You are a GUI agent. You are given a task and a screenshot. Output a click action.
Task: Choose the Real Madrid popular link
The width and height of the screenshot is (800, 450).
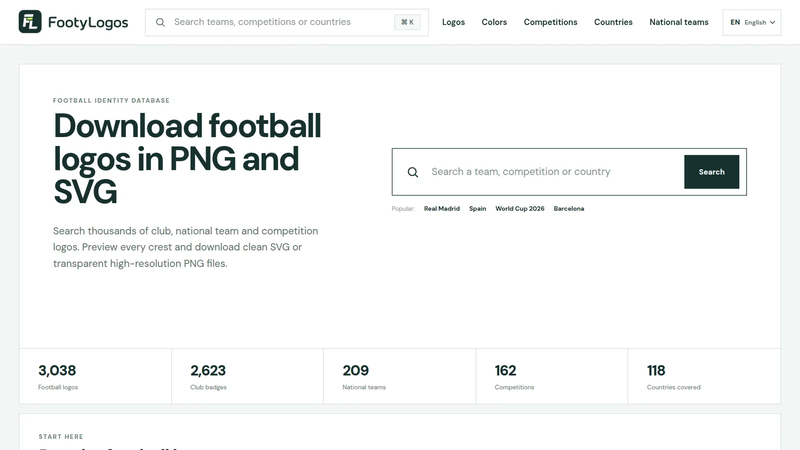(442, 209)
